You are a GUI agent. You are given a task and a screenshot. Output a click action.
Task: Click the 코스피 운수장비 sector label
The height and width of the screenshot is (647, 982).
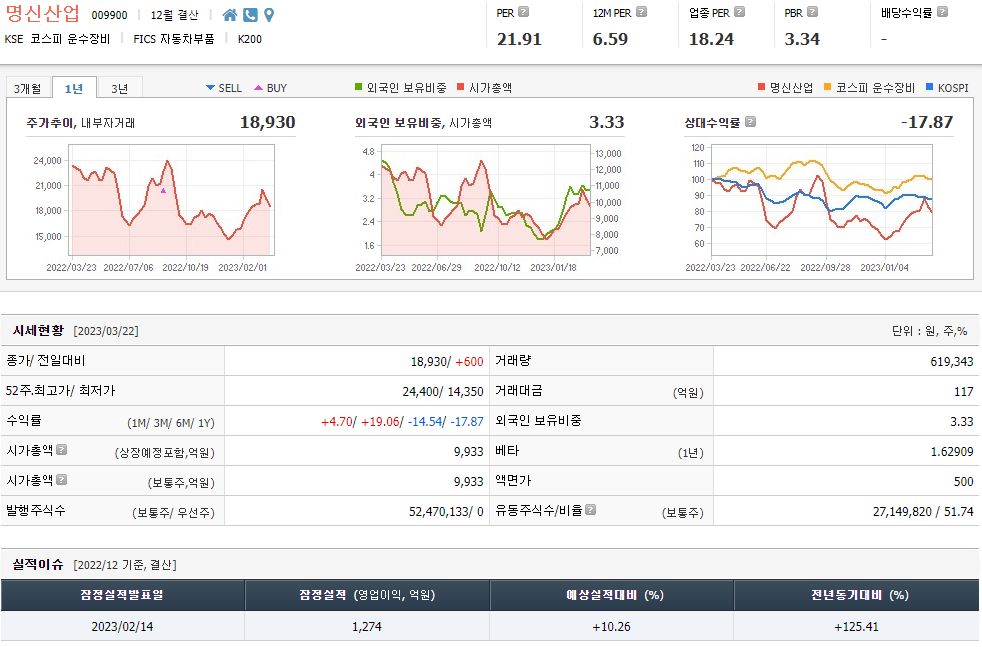tap(70, 39)
